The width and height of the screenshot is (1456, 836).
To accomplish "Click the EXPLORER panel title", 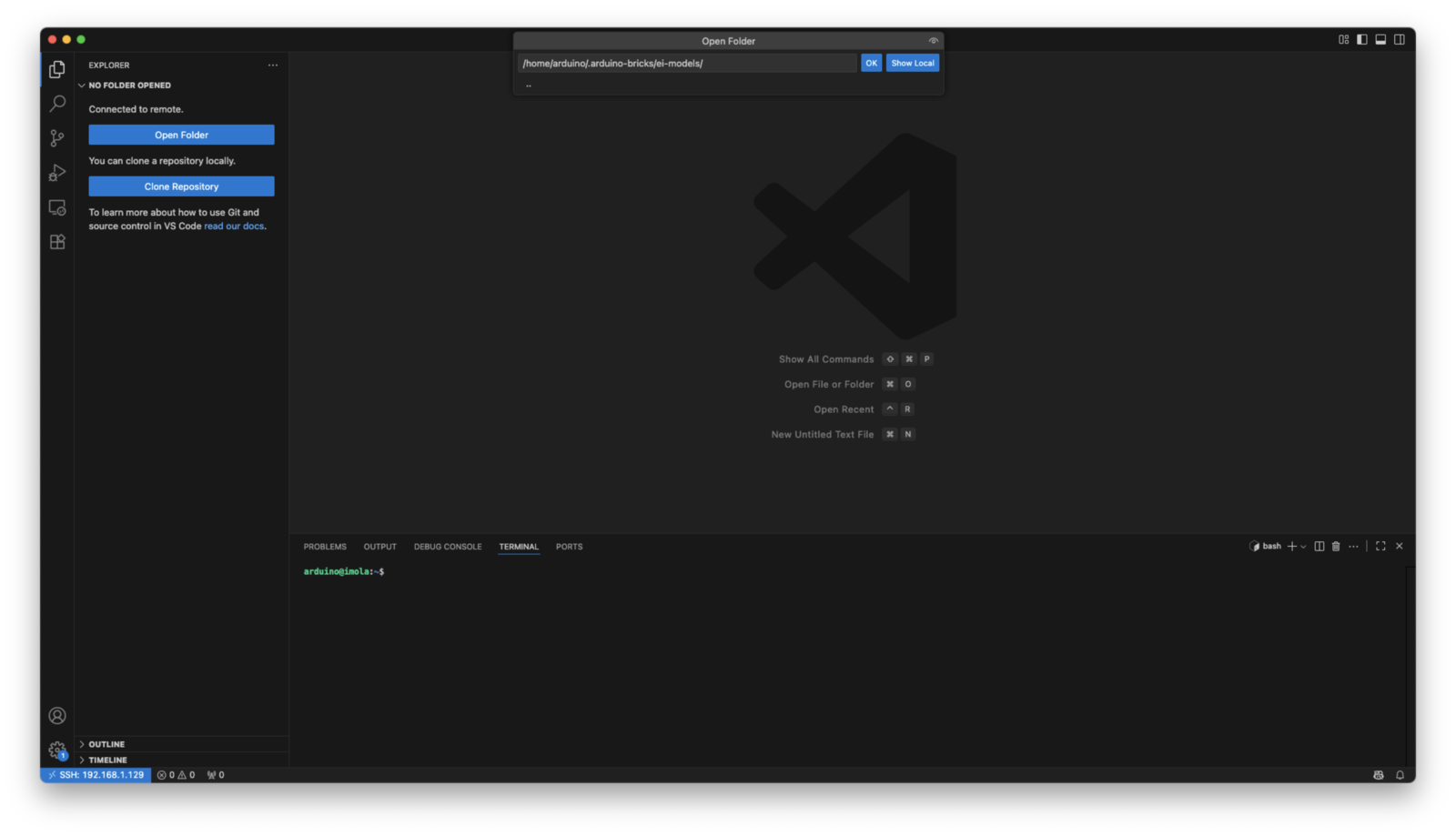I will pos(109,65).
